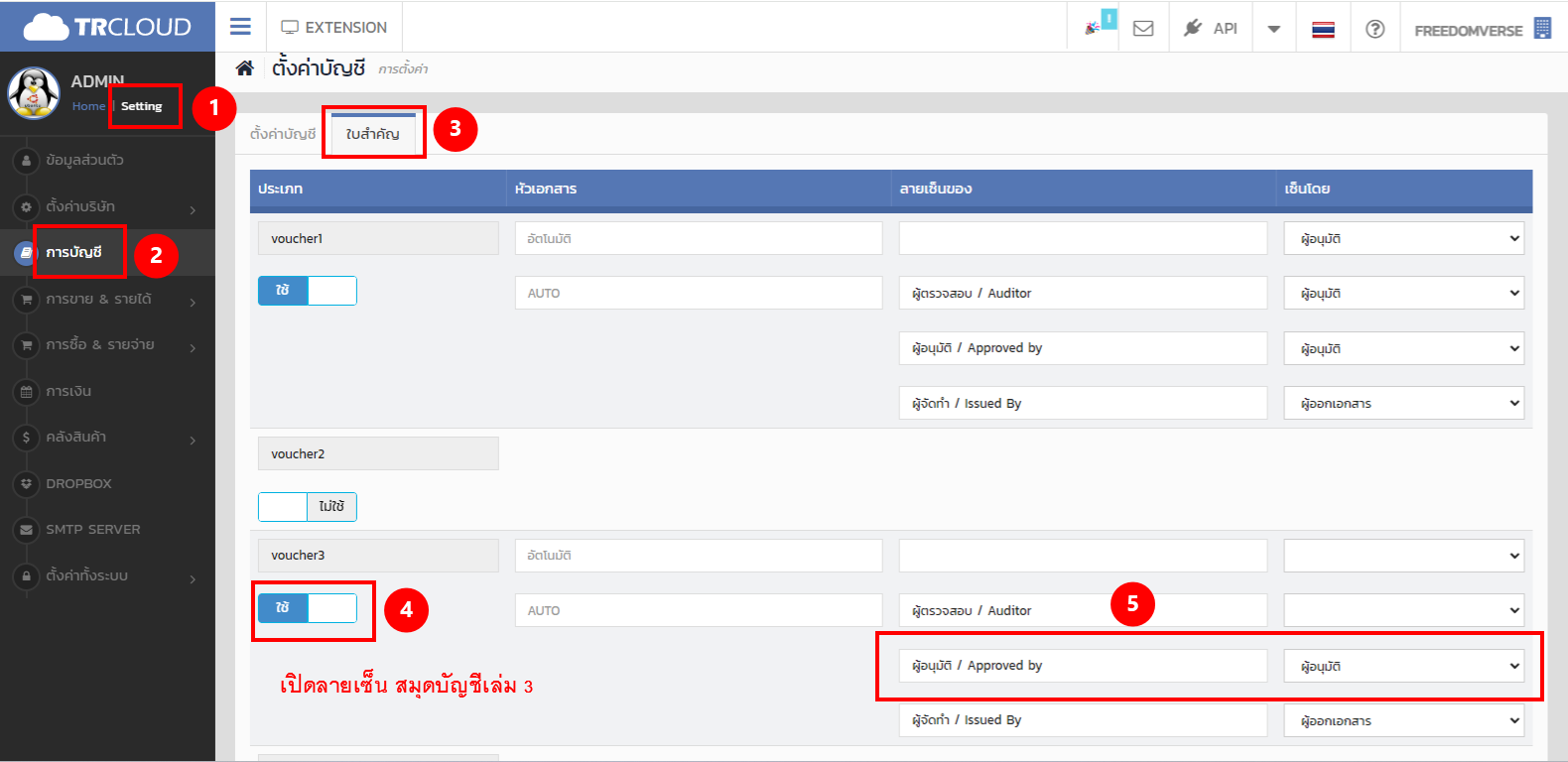Click the การบัญชี book icon

[26, 253]
